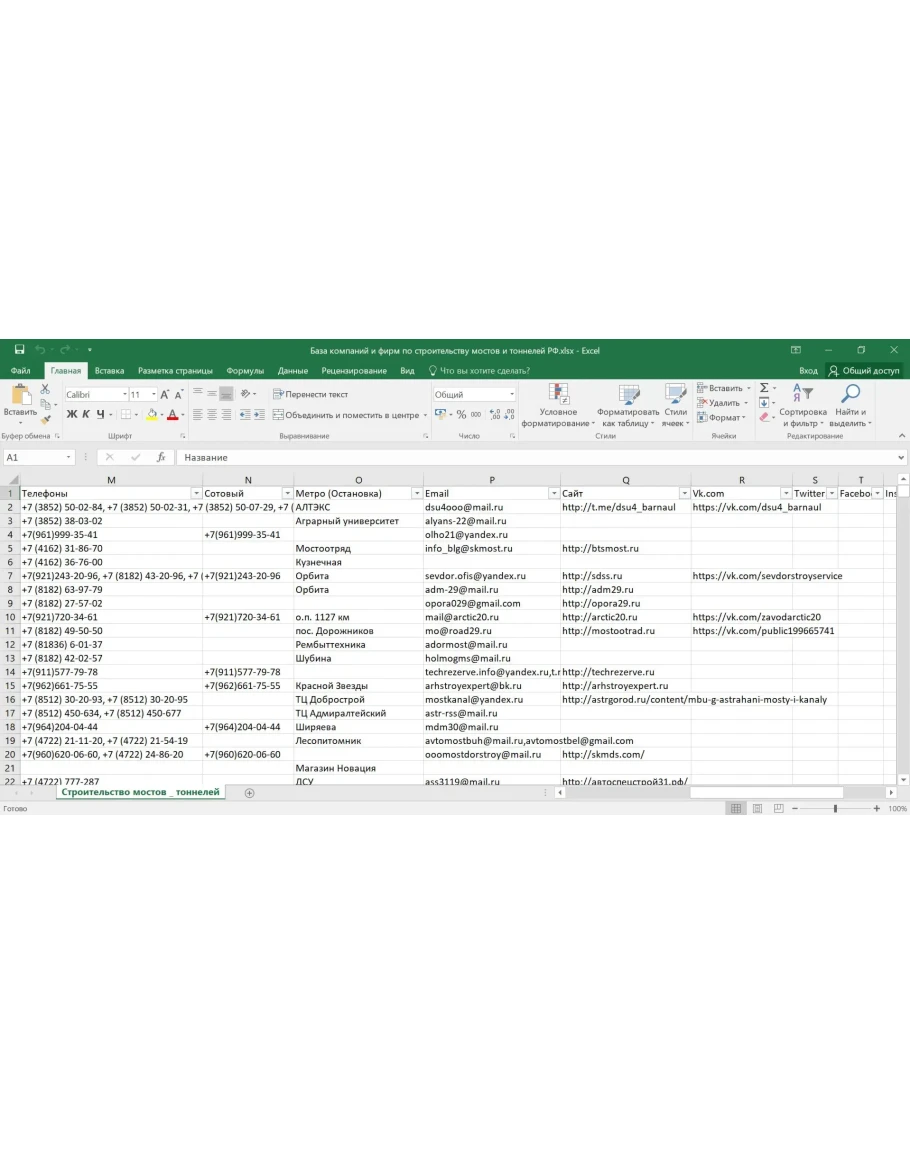
Task: Switch to Page Layout view in the status bar
Action: pyautogui.click(x=757, y=808)
